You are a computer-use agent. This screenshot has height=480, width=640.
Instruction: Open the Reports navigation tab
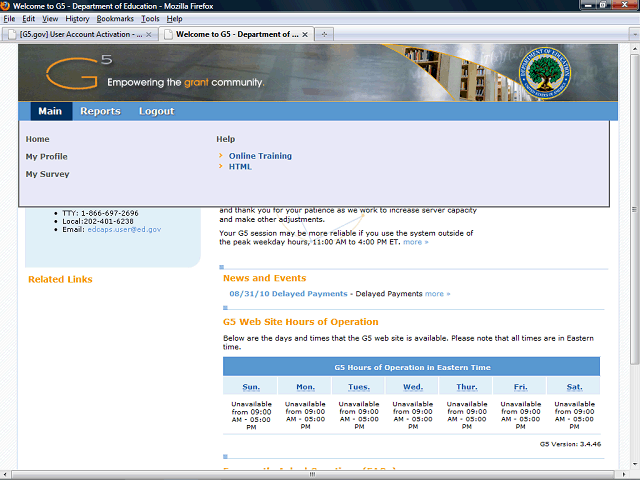[x=100, y=111]
